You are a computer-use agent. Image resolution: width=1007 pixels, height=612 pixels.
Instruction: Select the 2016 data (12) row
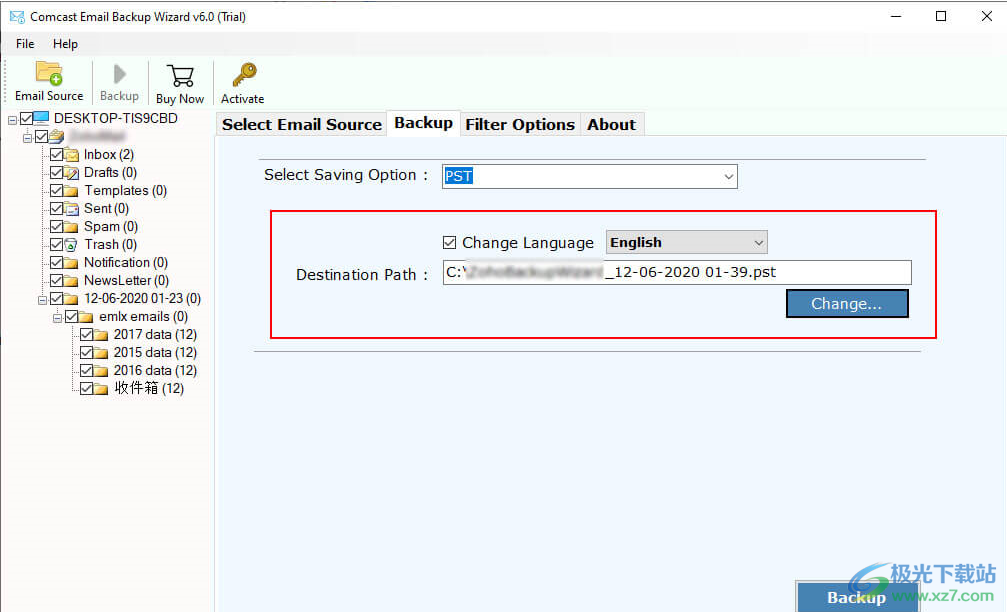click(155, 371)
